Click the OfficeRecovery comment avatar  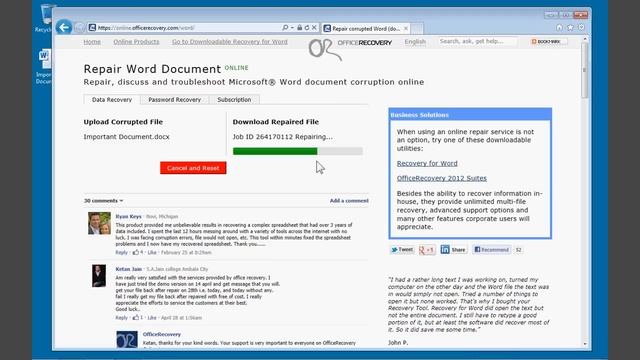[x=127, y=339]
